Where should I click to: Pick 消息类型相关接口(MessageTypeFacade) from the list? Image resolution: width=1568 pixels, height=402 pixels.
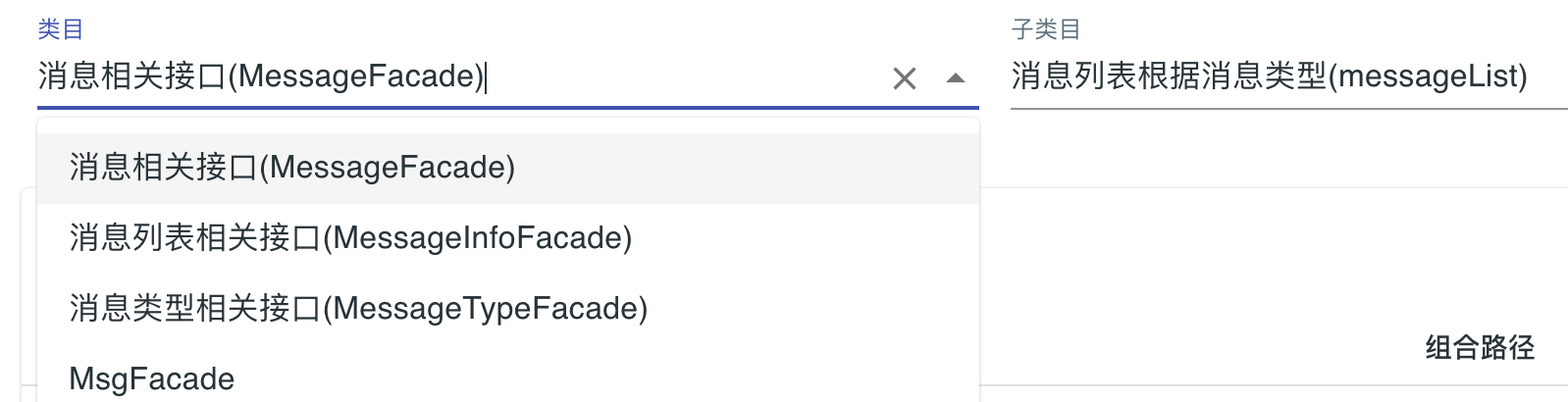tap(358, 309)
